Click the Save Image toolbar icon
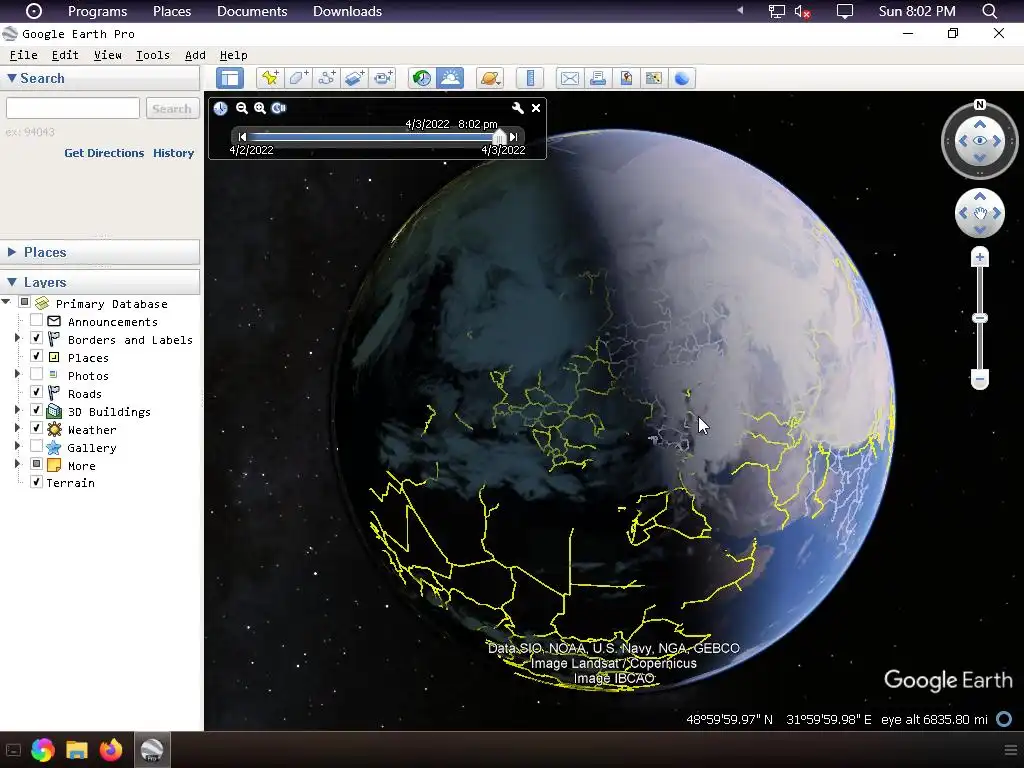Viewport: 1024px width, 768px height. (x=626, y=78)
